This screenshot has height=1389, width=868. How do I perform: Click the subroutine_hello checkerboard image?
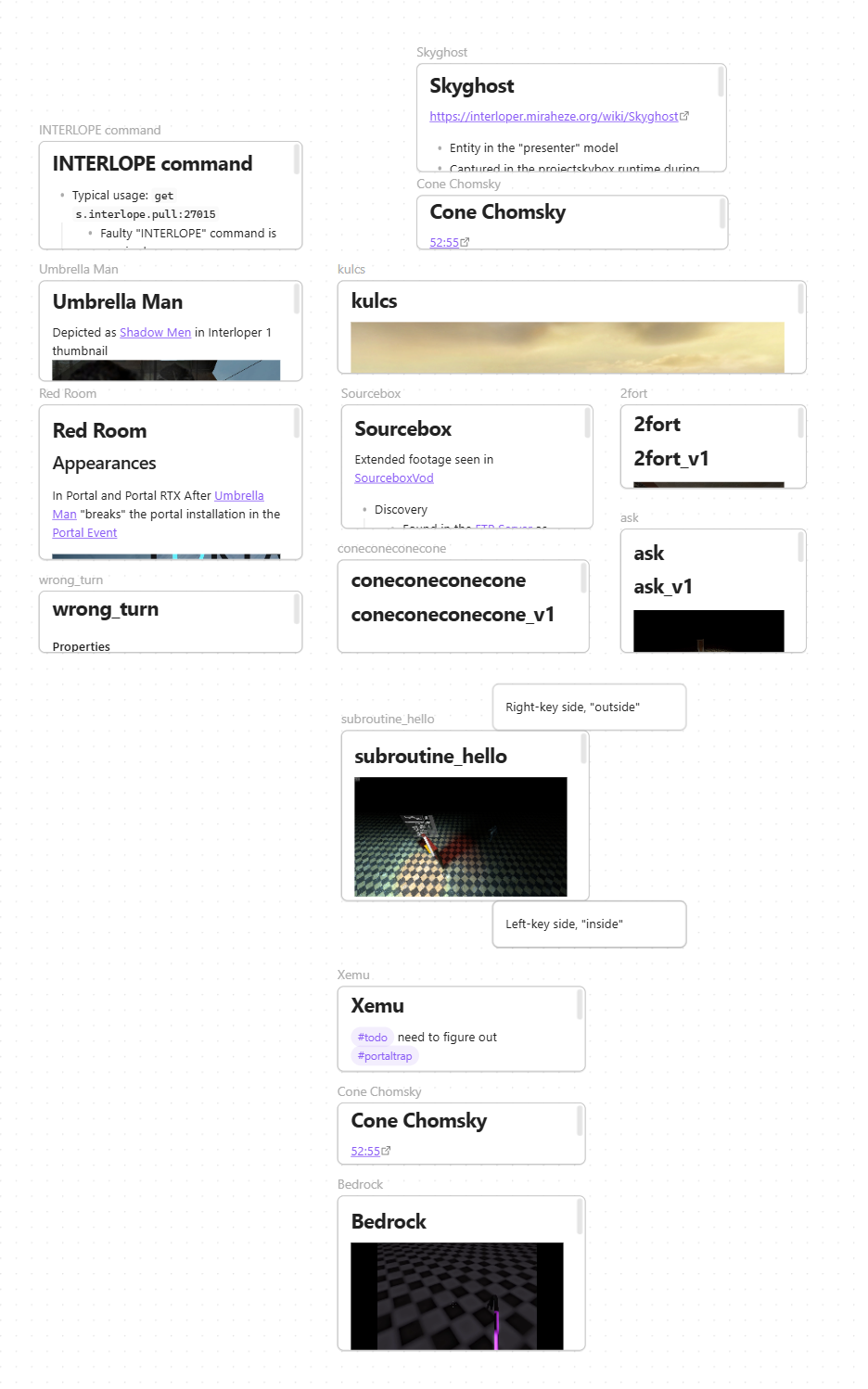(x=460, y=836)
